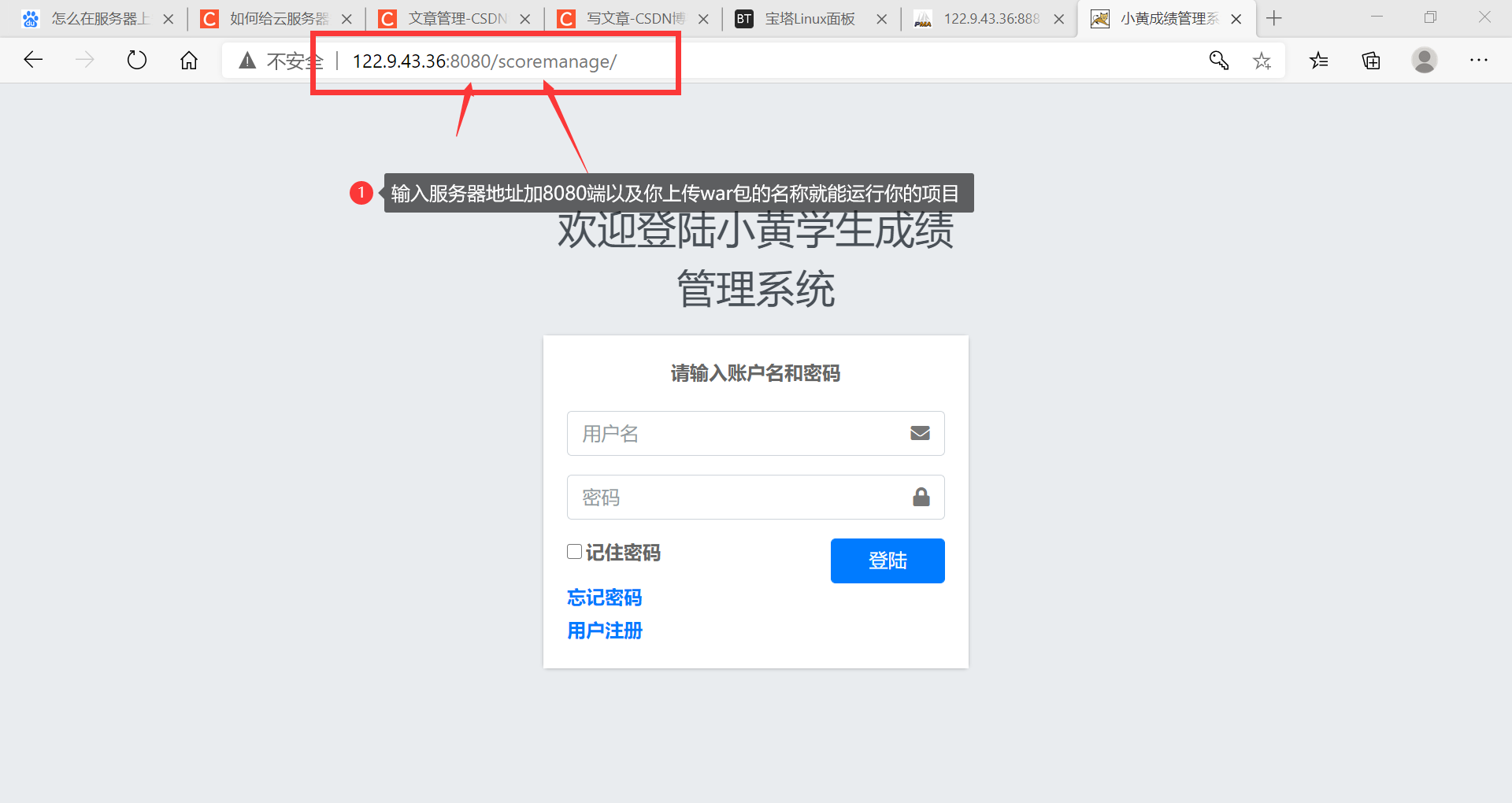The height and width of the screenshot is (803, 1512).
Task: Click the search icon beside the address bar
Action: tap(1218, 60)
